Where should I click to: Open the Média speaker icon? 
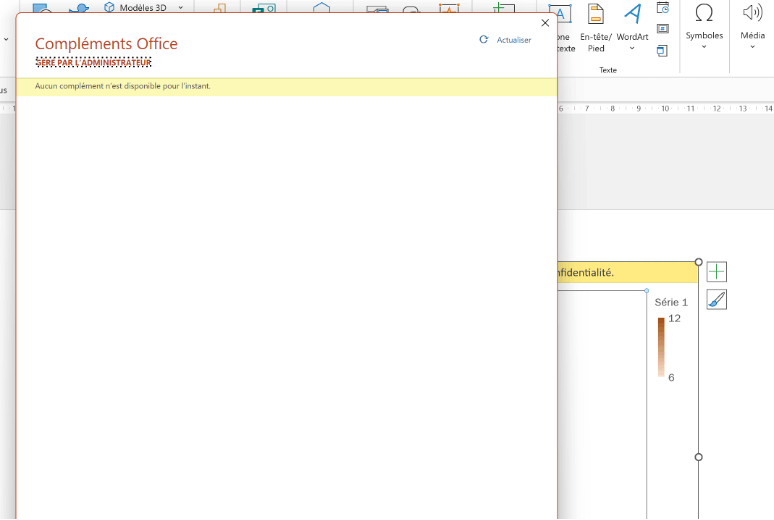click(x=752, y=13)
